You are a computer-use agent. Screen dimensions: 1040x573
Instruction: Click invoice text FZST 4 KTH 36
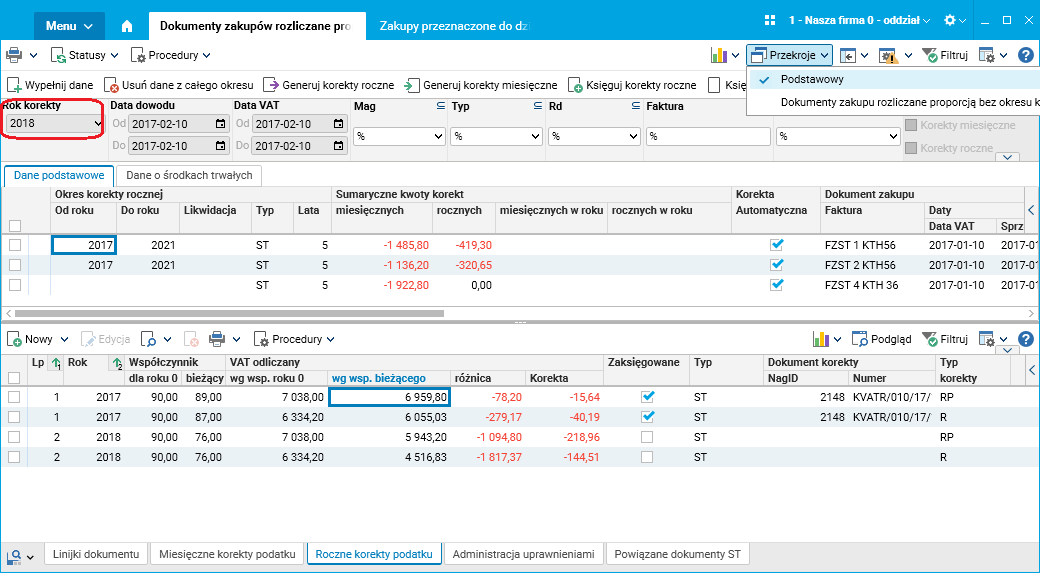(x=861, y=285)
